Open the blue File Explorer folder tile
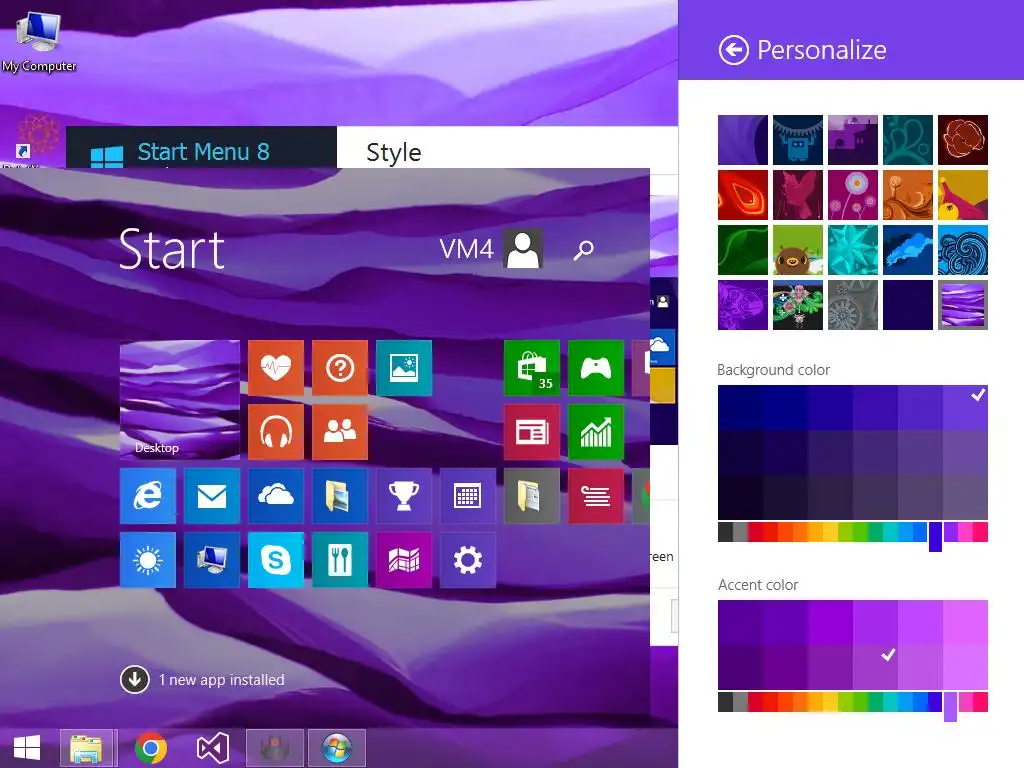 (340, 496)
